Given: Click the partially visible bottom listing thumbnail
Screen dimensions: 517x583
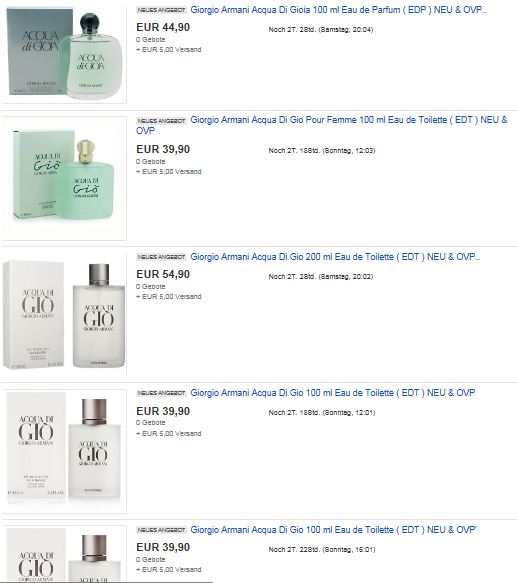Looking at the screenshot, I should 64,554.
